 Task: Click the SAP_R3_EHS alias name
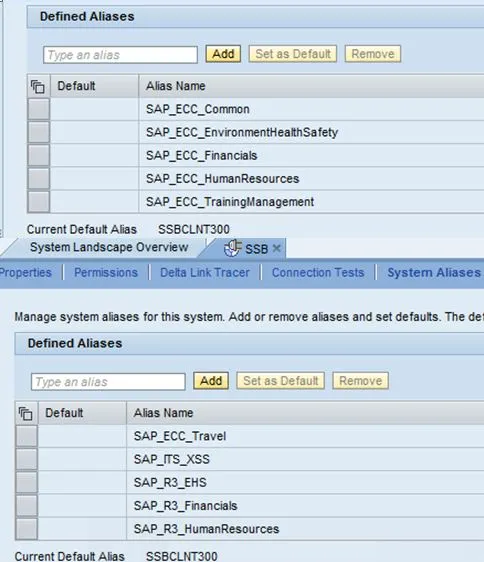170,483
